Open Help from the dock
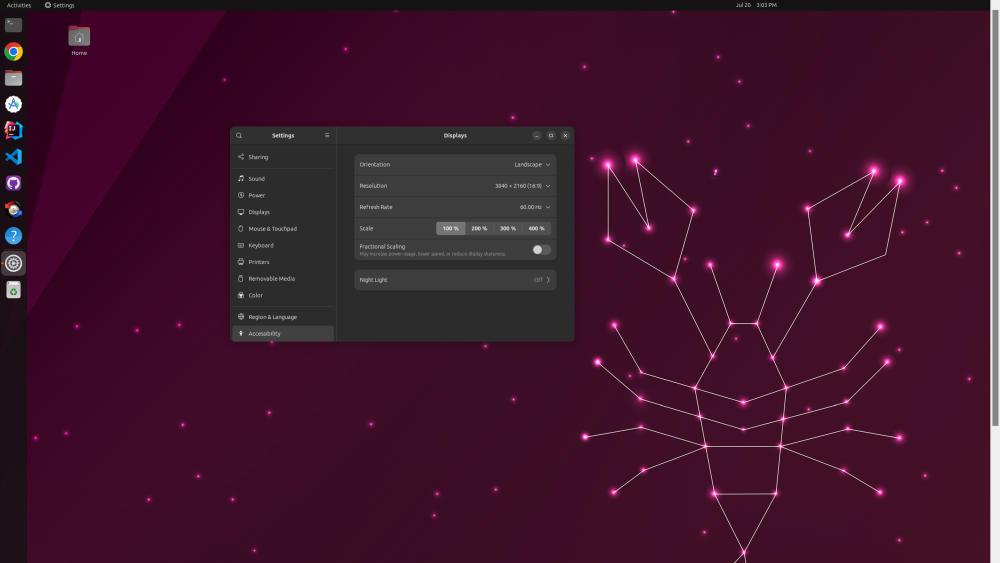Screen dimensions: 1000x563 point(13,236)
